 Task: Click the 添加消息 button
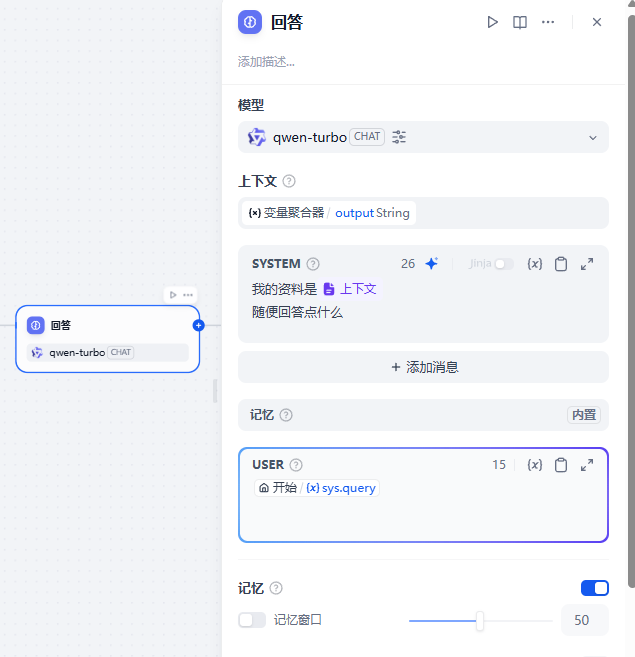click(423, 367)
